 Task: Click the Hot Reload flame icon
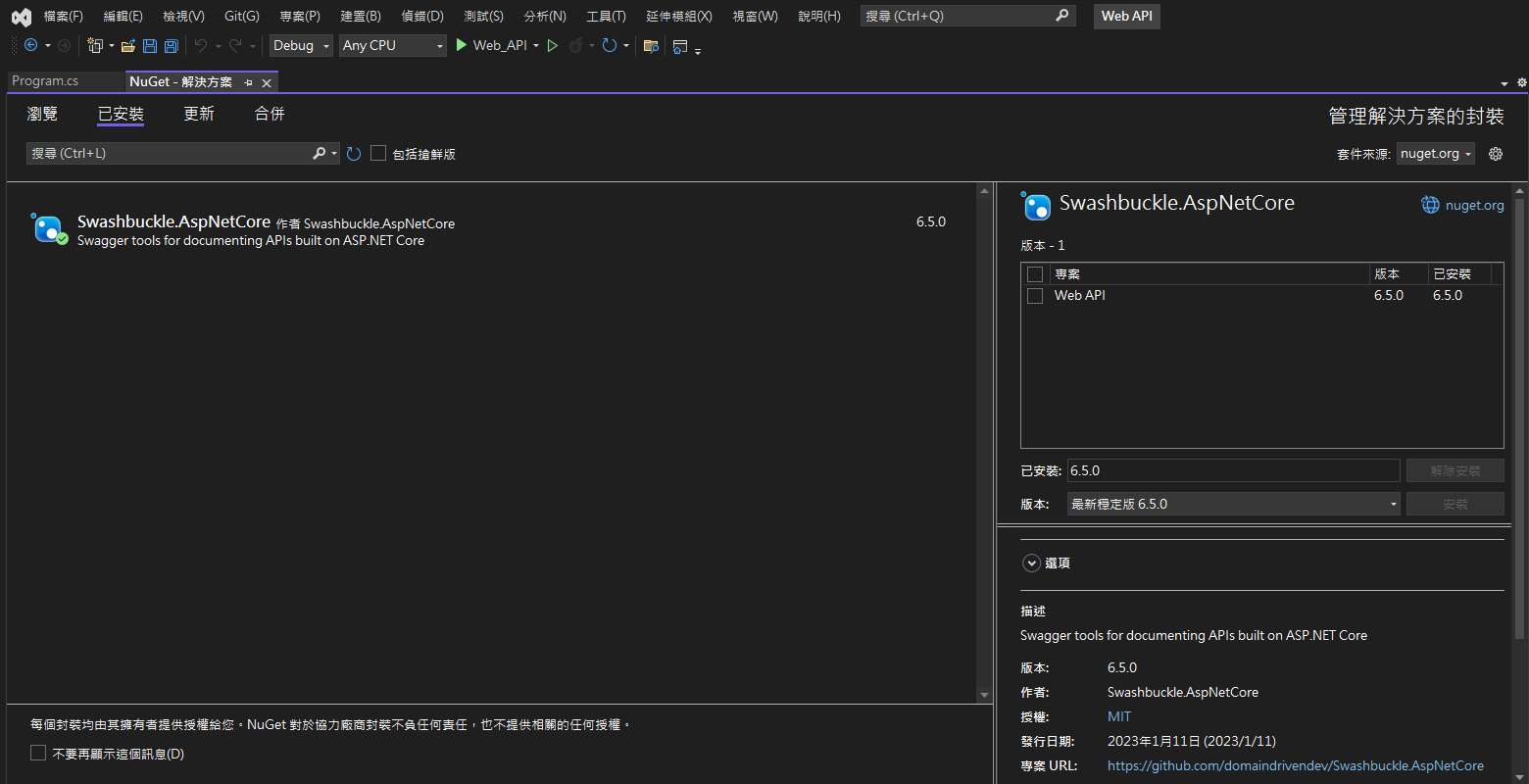pyautogui.click(x=576, y=45)
